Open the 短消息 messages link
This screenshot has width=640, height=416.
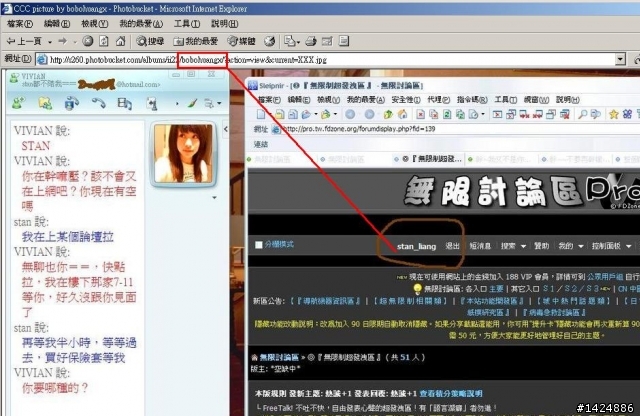480,246
